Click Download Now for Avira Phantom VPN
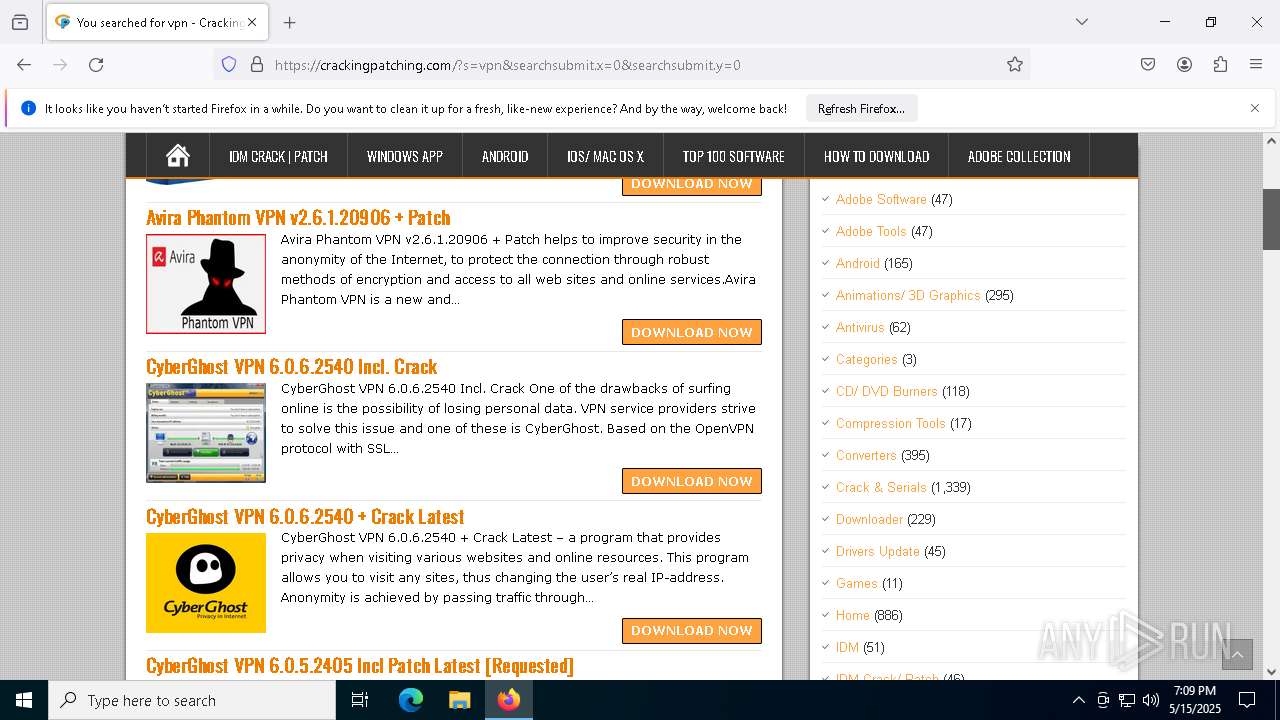 coord(692,332)
